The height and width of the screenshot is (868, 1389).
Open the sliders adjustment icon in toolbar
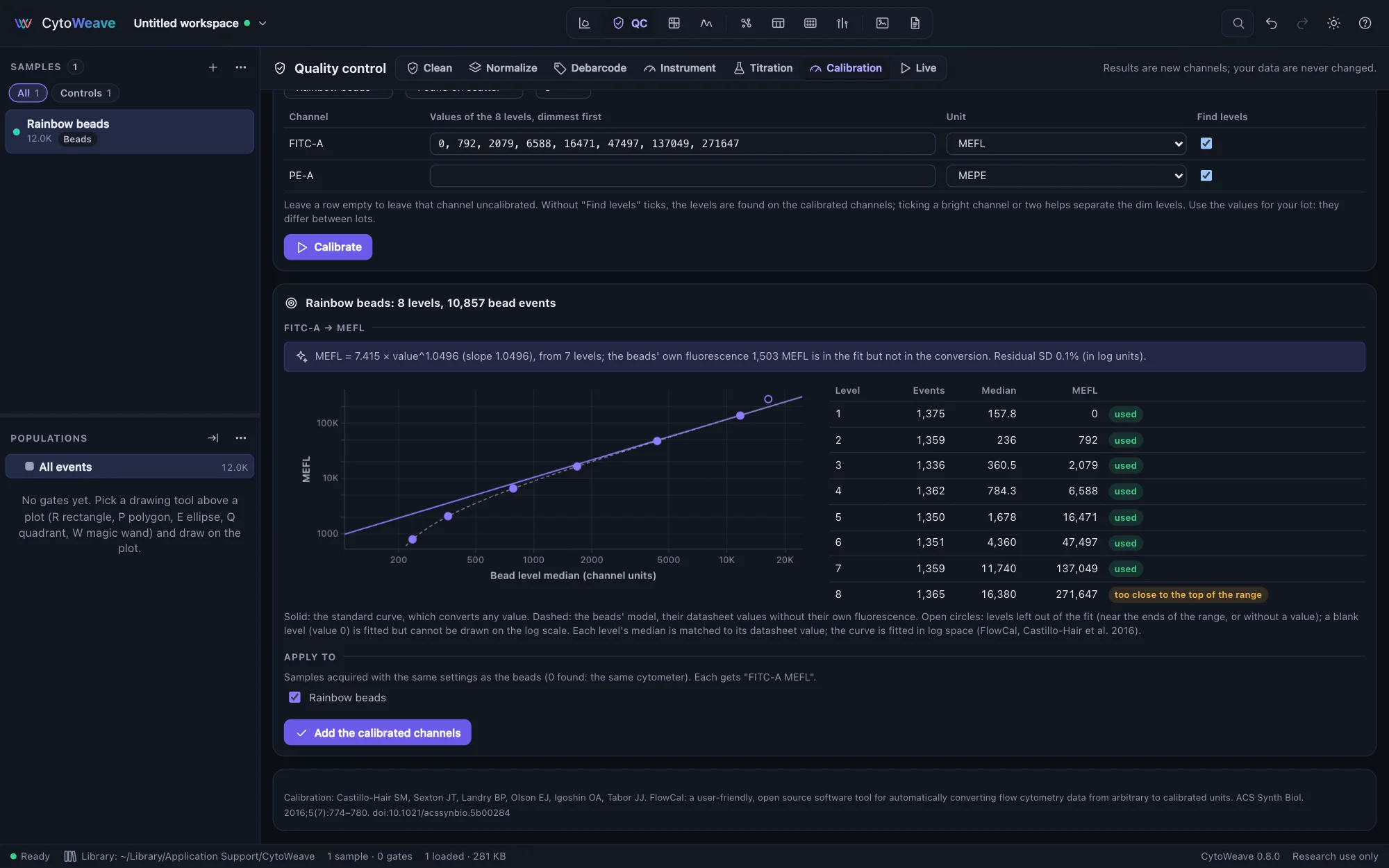click(x=842, y=23)
